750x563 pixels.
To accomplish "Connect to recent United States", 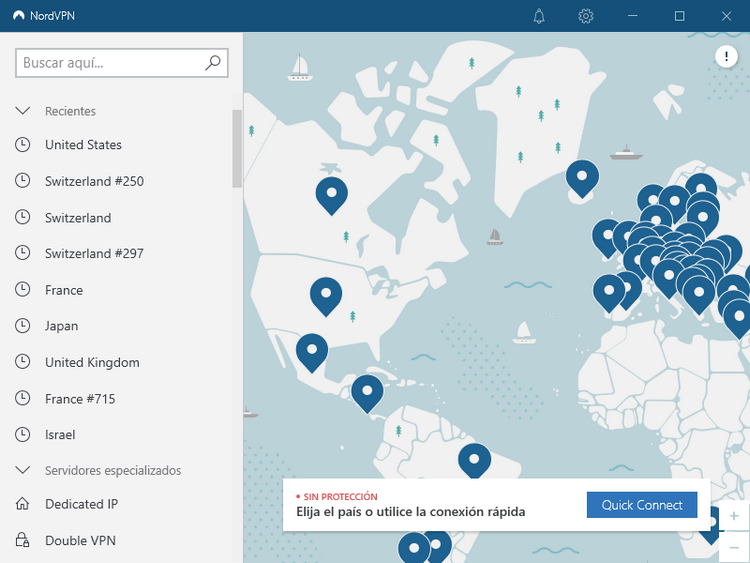I will pyautogui.click(x=83, y=144).
